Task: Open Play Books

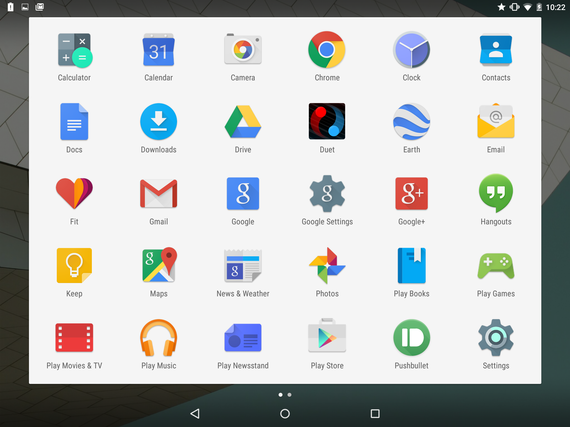Action: pyautogui.click(x=412, y=265)
